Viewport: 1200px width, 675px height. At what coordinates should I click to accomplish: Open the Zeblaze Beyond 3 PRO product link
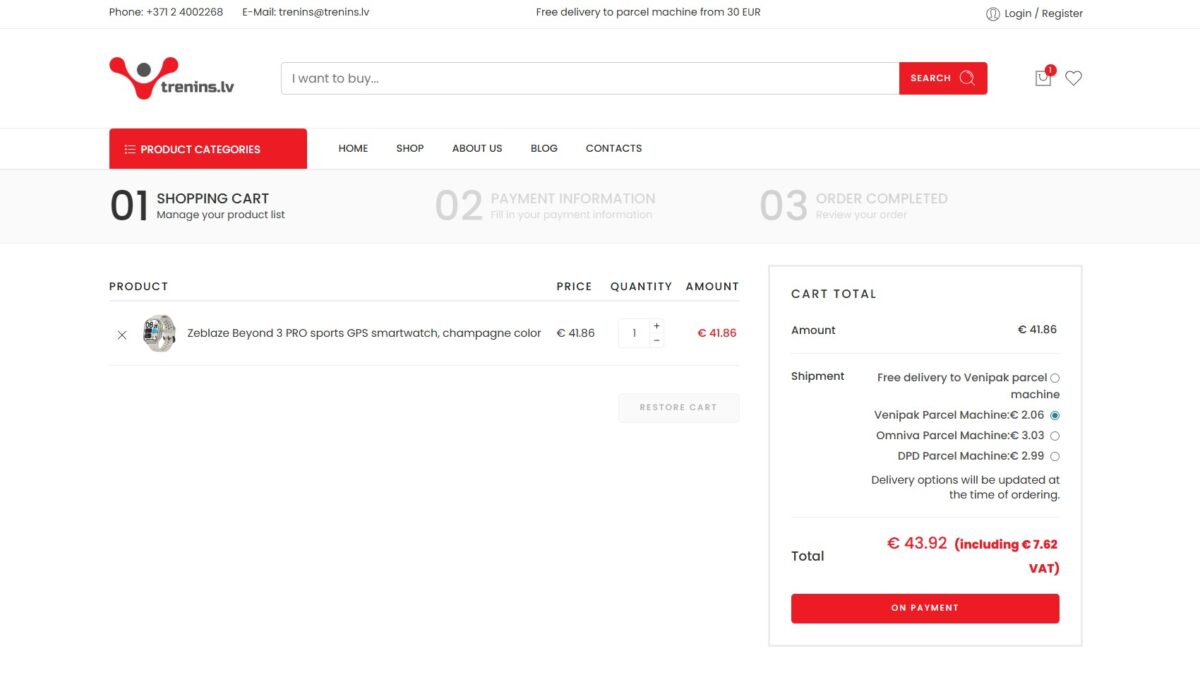(364, 333)
